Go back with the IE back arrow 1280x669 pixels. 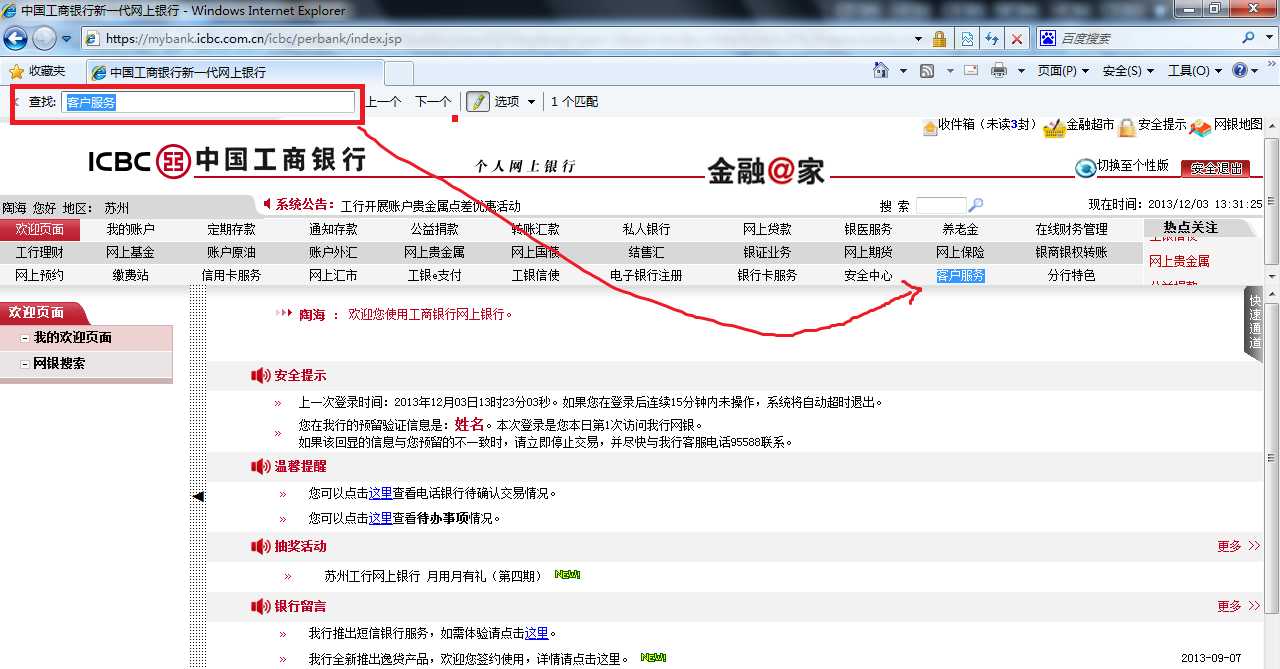(x=15, y=39)
